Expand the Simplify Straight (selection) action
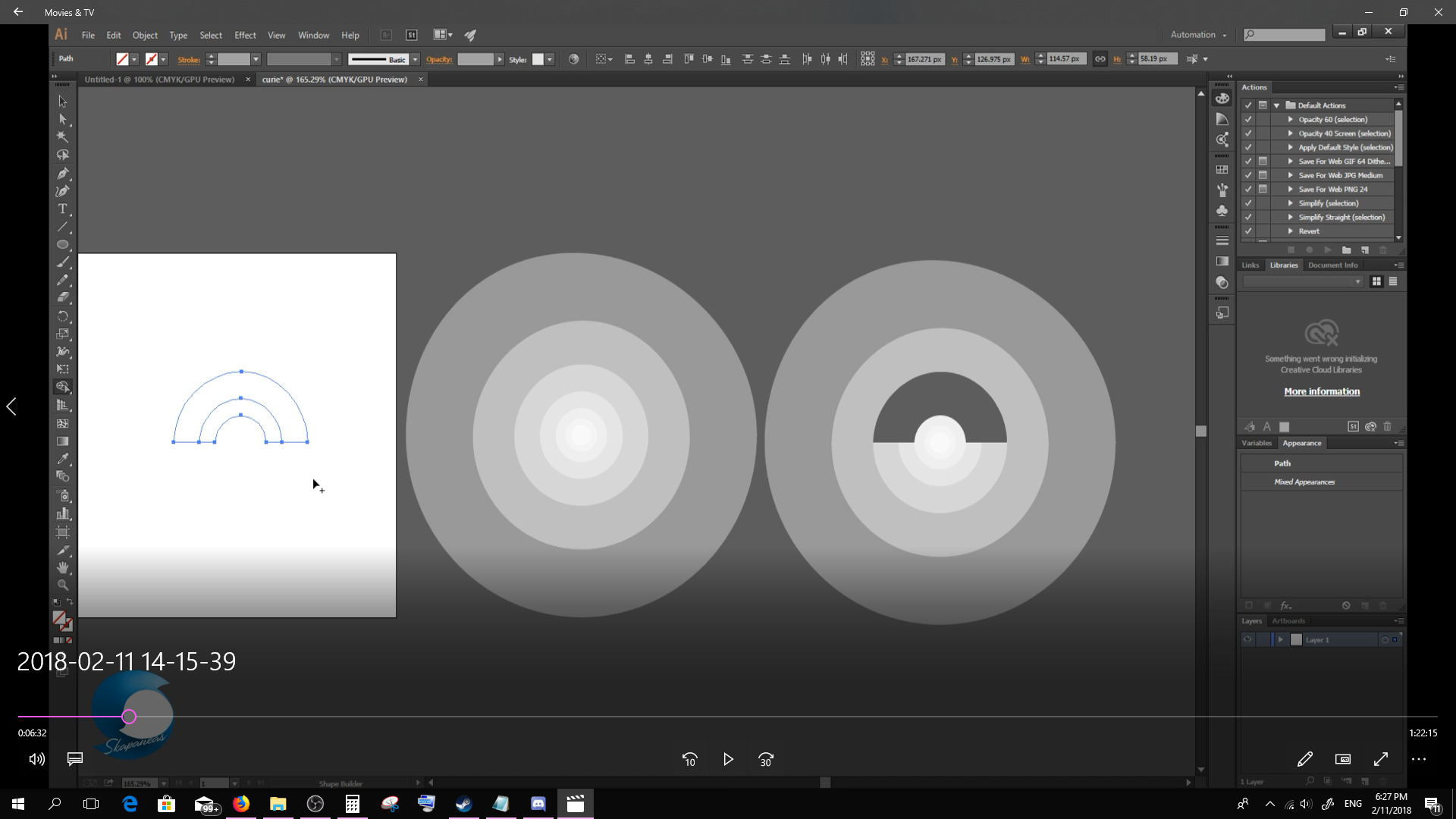The height and width of the screenshot is (819, 1456). point(1290,217)
